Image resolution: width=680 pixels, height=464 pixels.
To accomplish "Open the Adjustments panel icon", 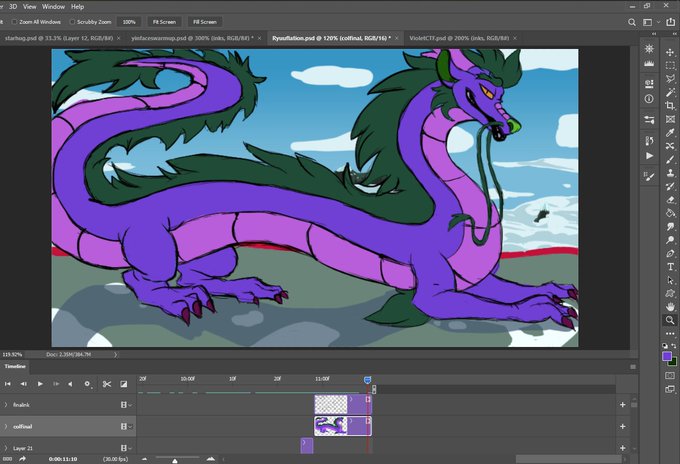I will [649, 120].
